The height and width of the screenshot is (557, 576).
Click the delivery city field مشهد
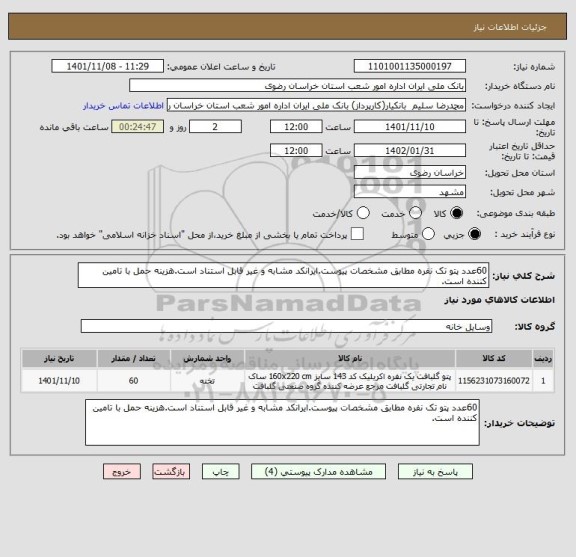410,192
